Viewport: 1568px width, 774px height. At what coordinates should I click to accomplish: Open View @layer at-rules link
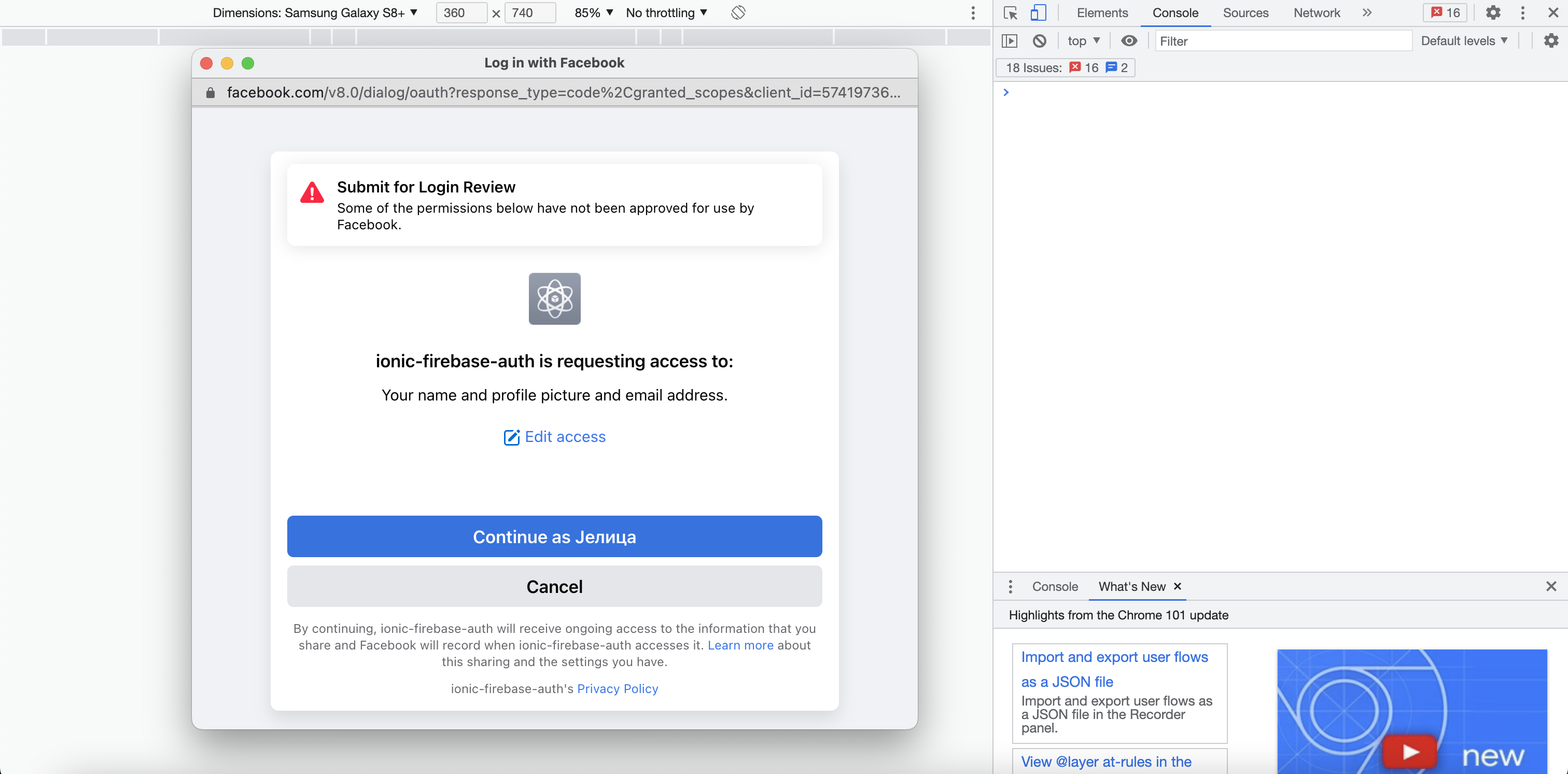click(1106, 761)
